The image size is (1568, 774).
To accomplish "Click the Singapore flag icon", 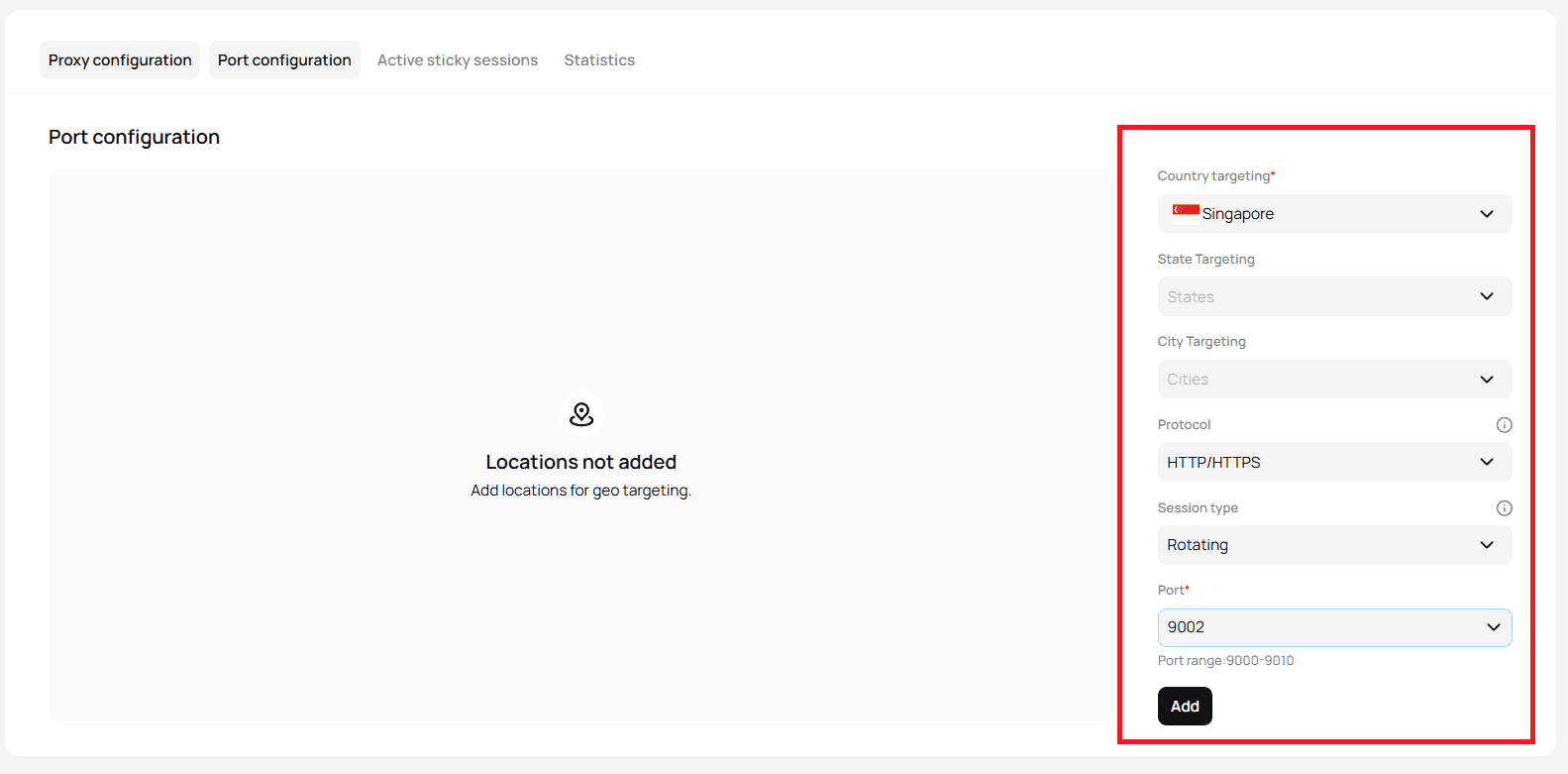I will coord(1186,213).
